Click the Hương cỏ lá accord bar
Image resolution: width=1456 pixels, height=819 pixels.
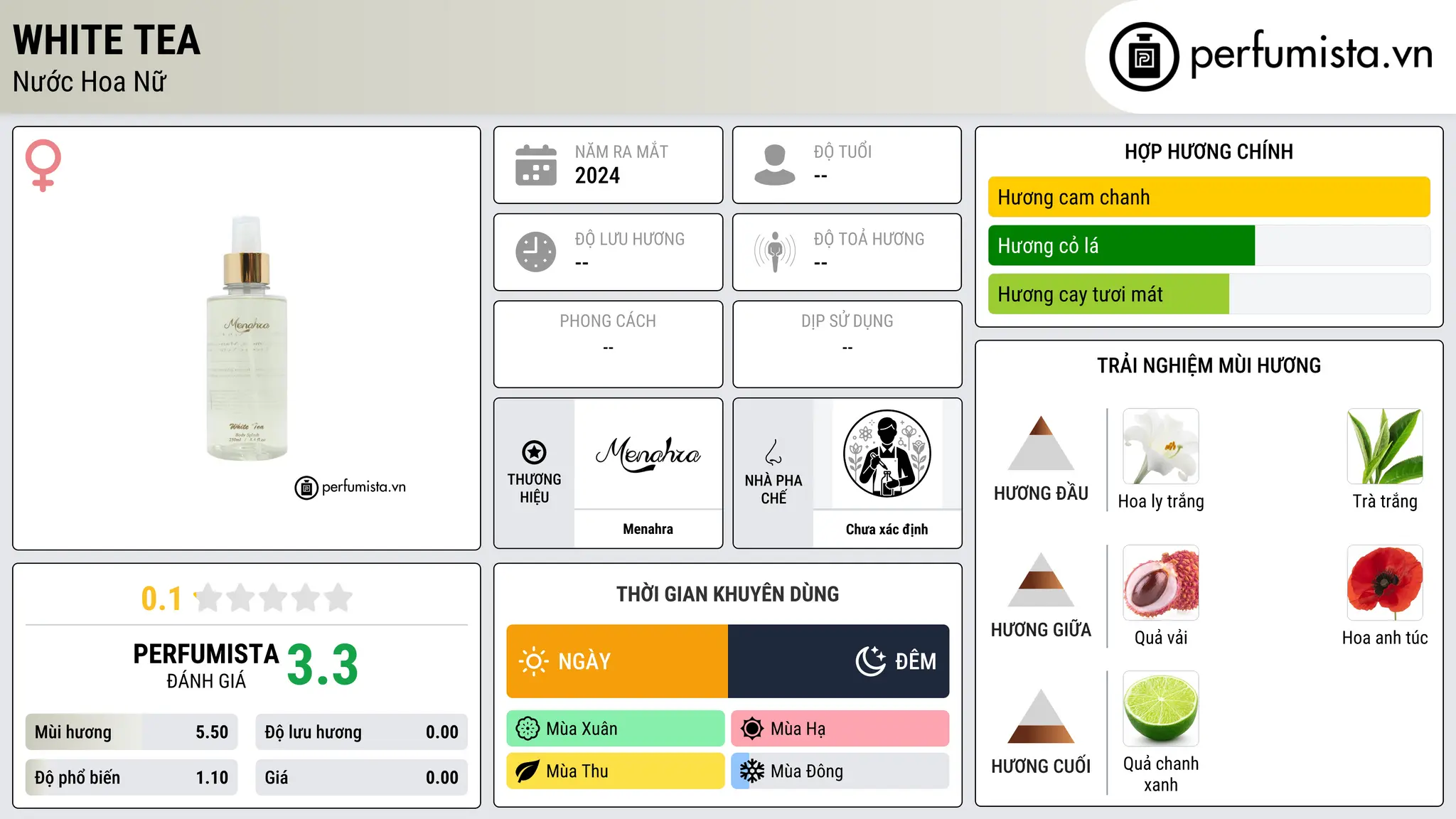pos(1209,245)
